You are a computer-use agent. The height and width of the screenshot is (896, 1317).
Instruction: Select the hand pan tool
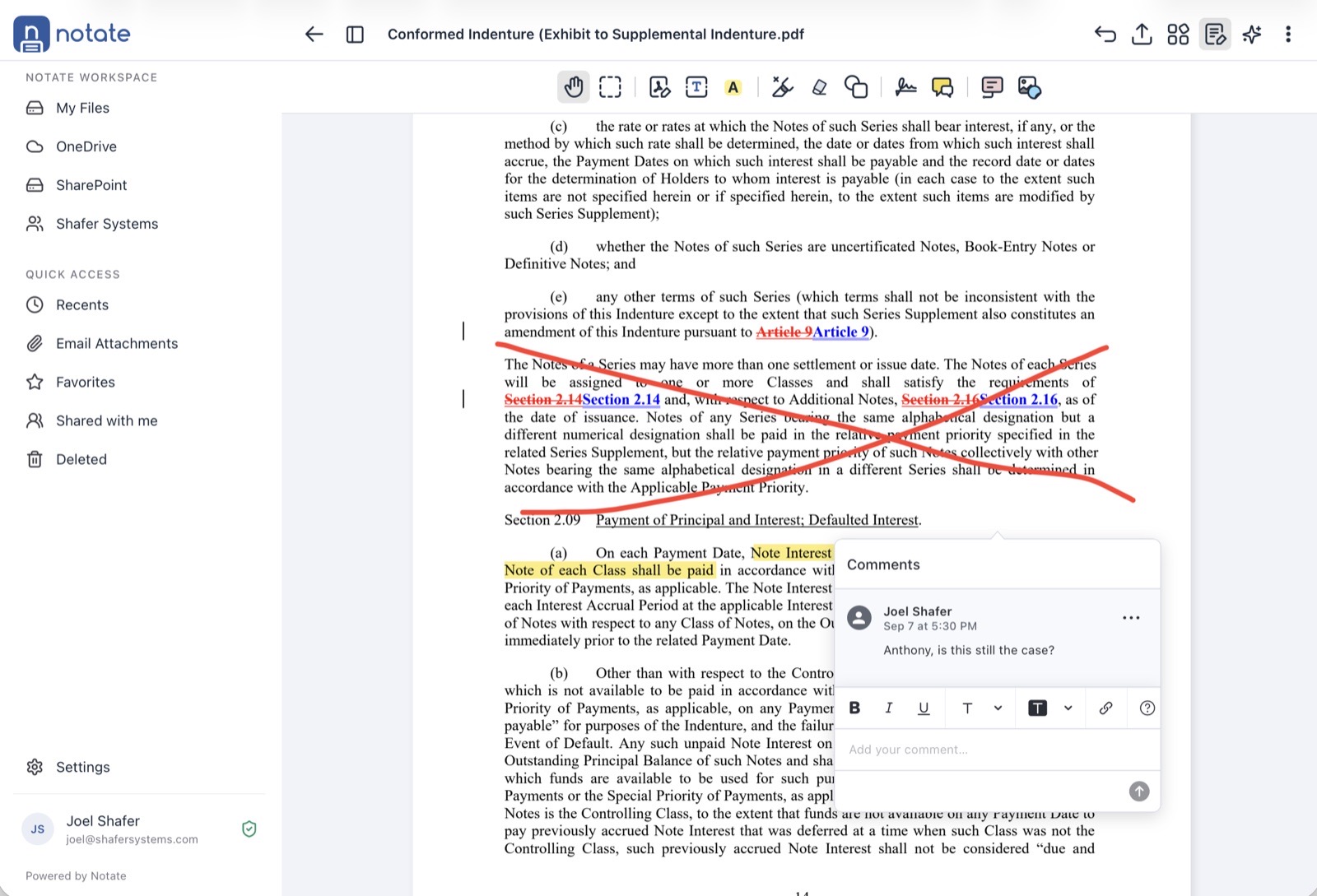574,86
